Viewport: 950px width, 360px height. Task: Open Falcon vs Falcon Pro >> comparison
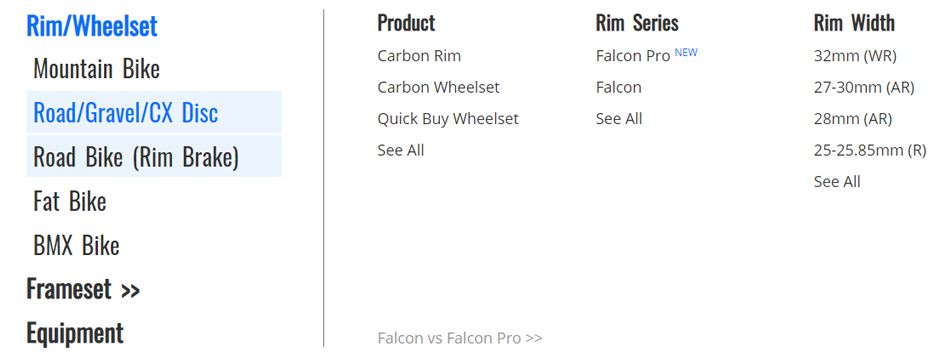point(460,338)
